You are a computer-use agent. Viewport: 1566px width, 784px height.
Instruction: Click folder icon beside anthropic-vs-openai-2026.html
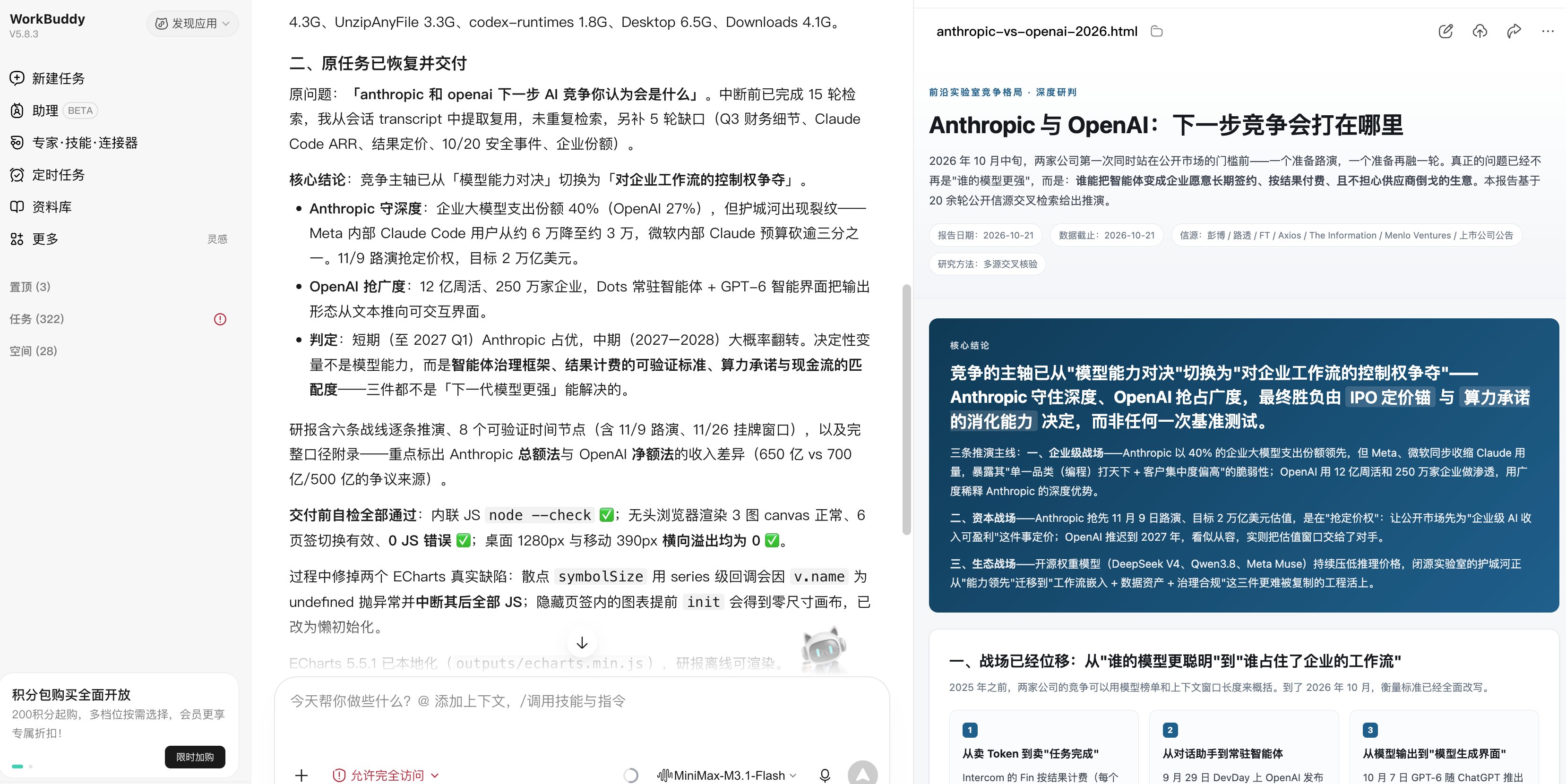tap(1157, 31)
